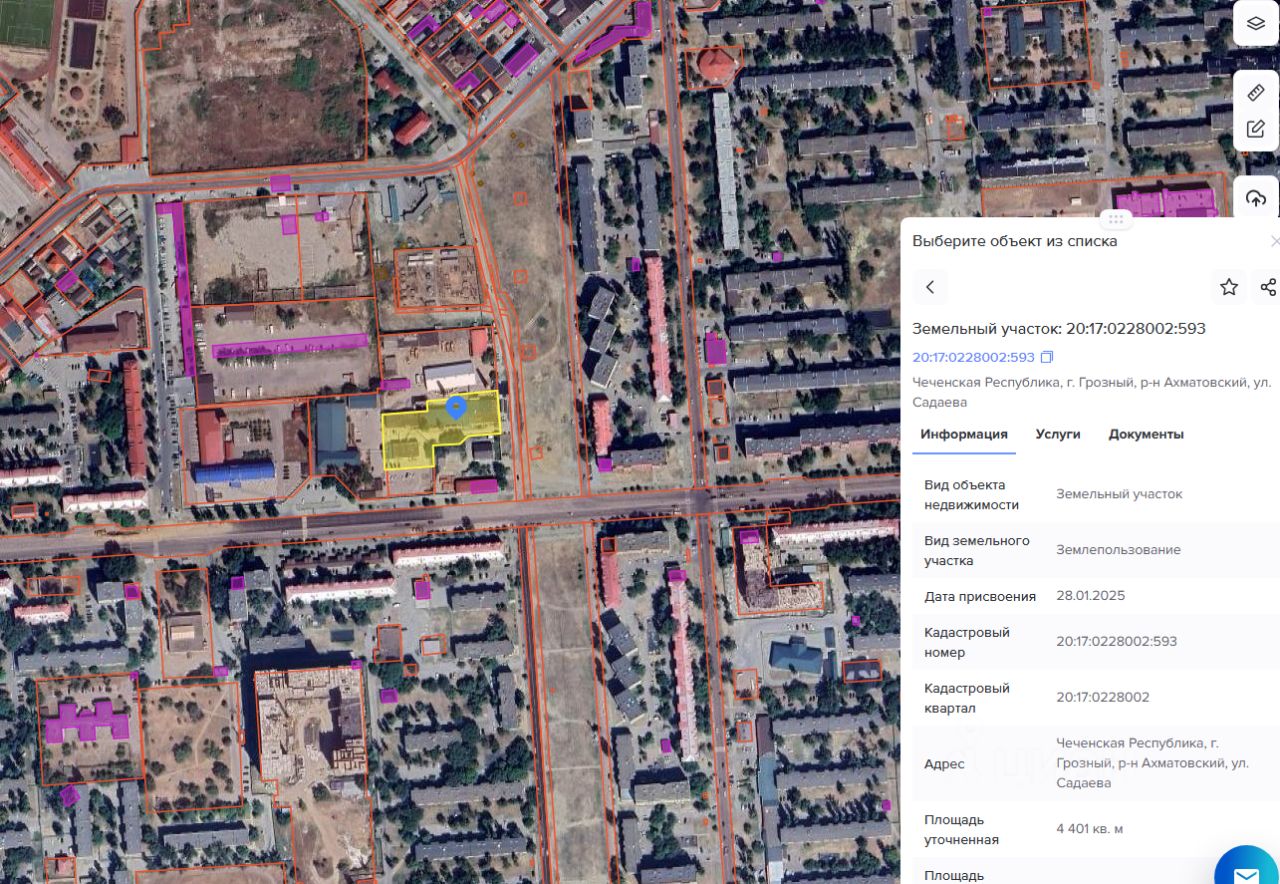Open the Документы tab
Image resolution: width=1280 pixels, height=884 pixels.
pos(1146,434)
